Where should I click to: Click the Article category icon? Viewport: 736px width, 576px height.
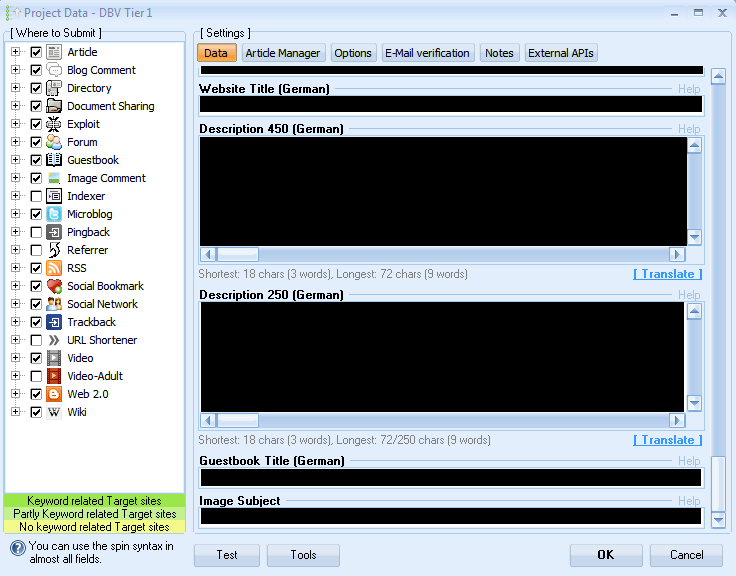(54, 52)
